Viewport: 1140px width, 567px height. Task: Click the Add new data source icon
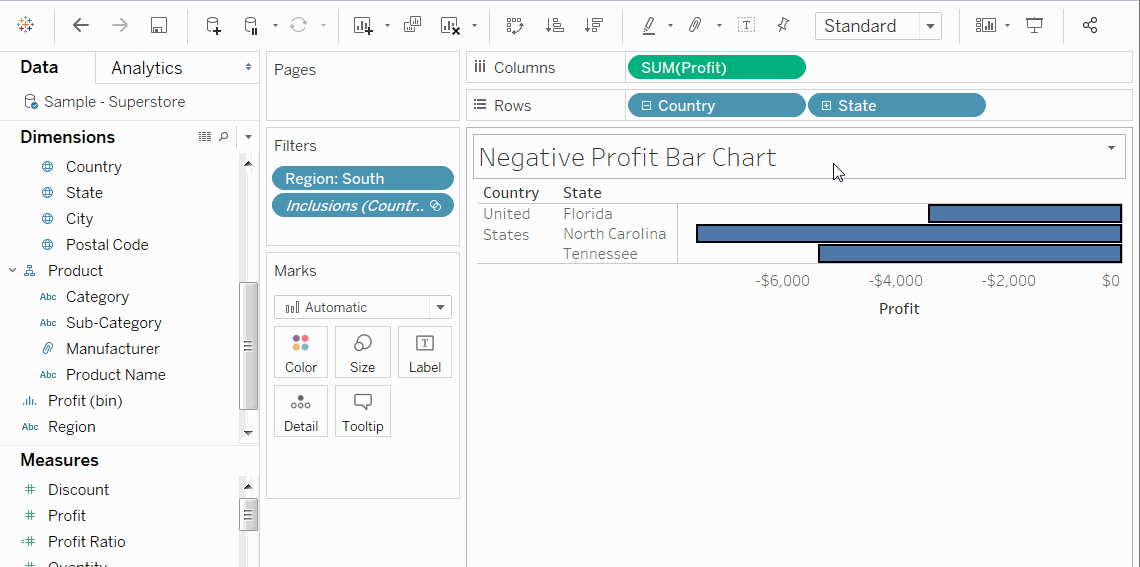213,26
